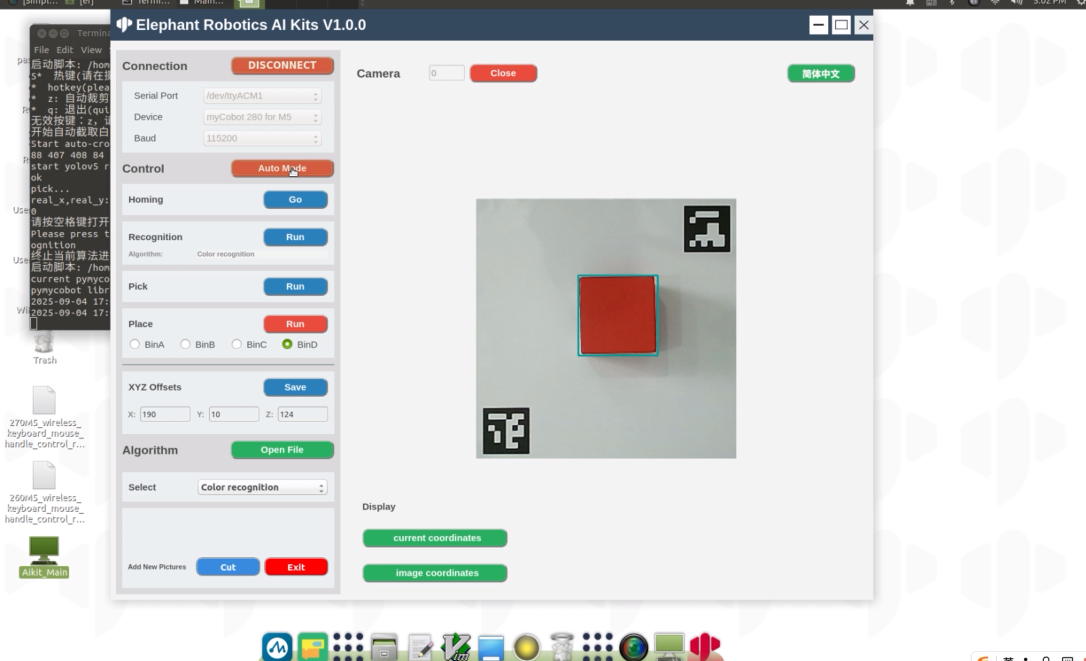1086x661 pixels.
Task: Open the Vim icon in the dock
Action: click(456, 647)
